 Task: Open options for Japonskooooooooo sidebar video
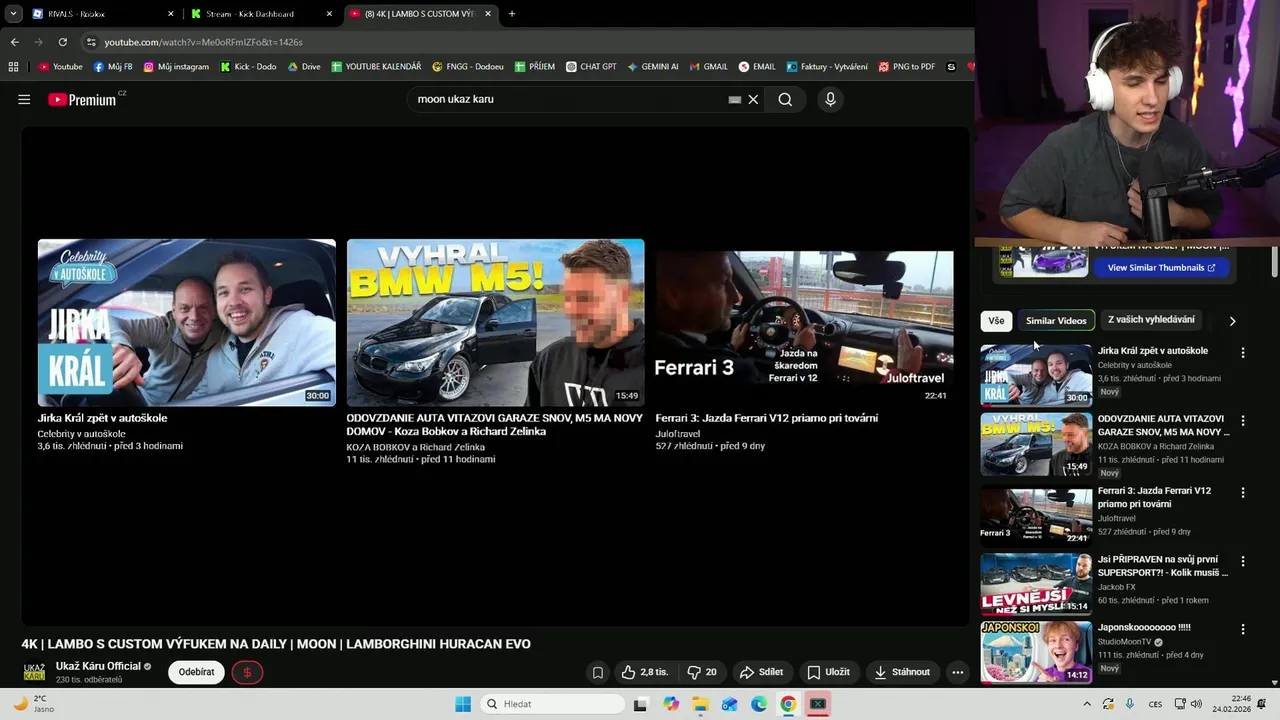pyautogui.click(x=1243, y=629)
